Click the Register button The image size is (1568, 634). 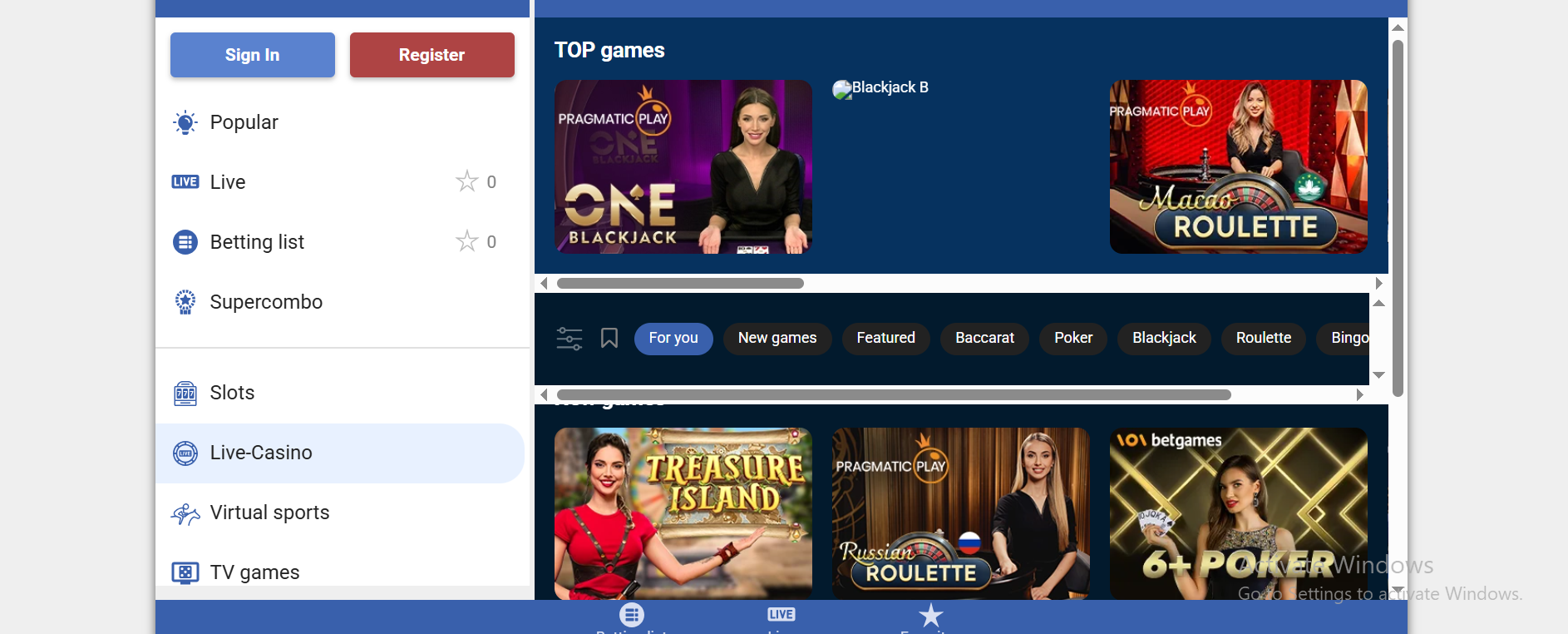pyautogui.click(x=432, y=55)
